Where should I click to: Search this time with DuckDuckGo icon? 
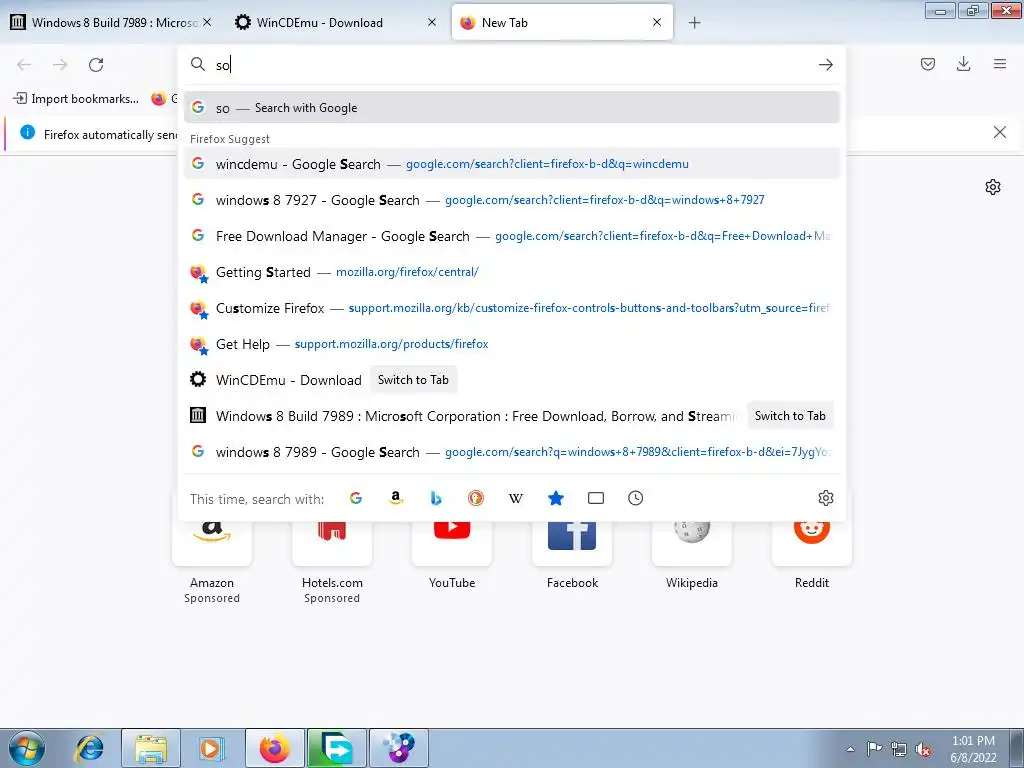(x=475, y=498)
